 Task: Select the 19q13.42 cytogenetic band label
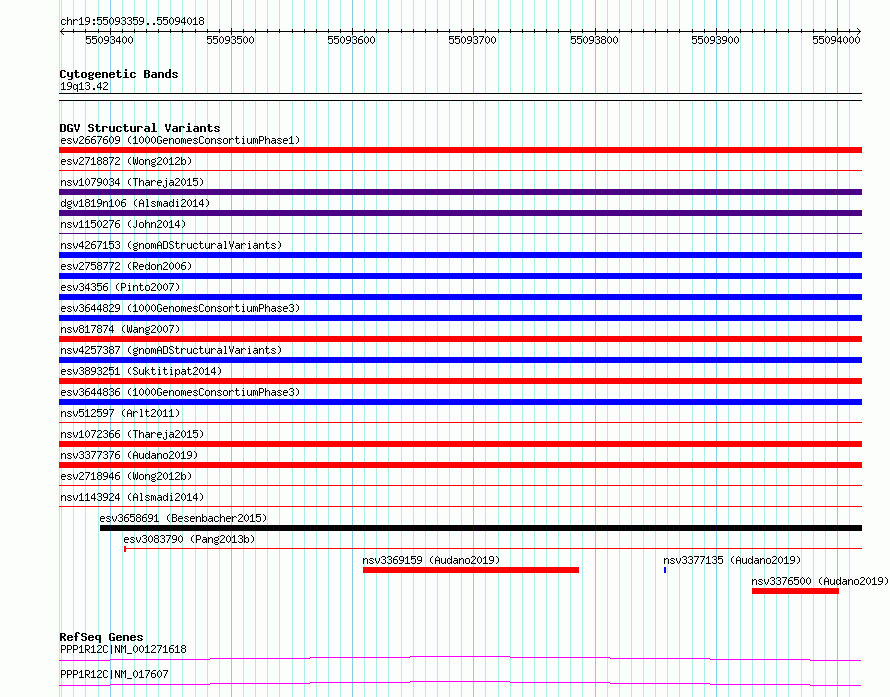coord(84,86)
